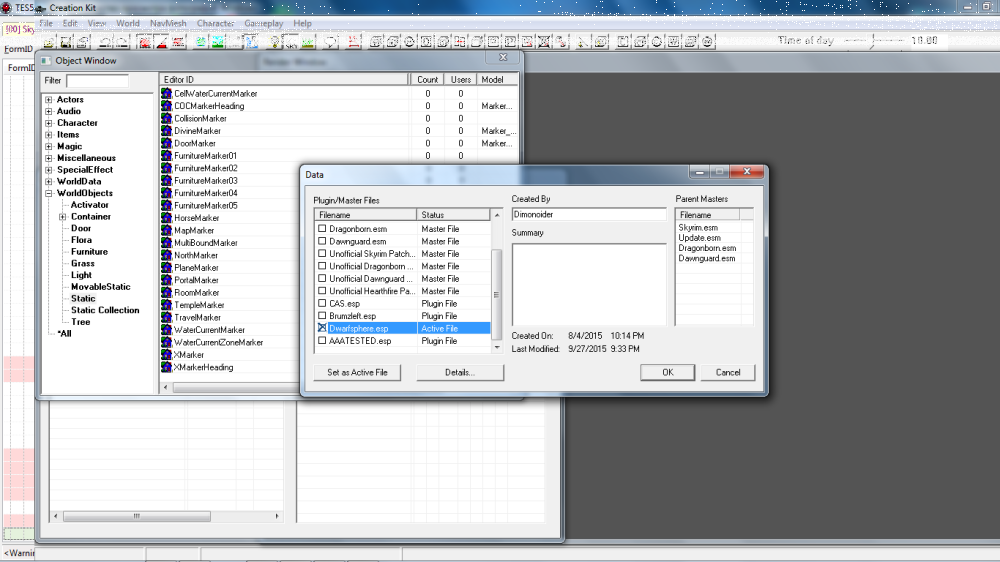The image size is (1000, 562).
Task: Expand the Items tree node
Action: click(48, 135)
